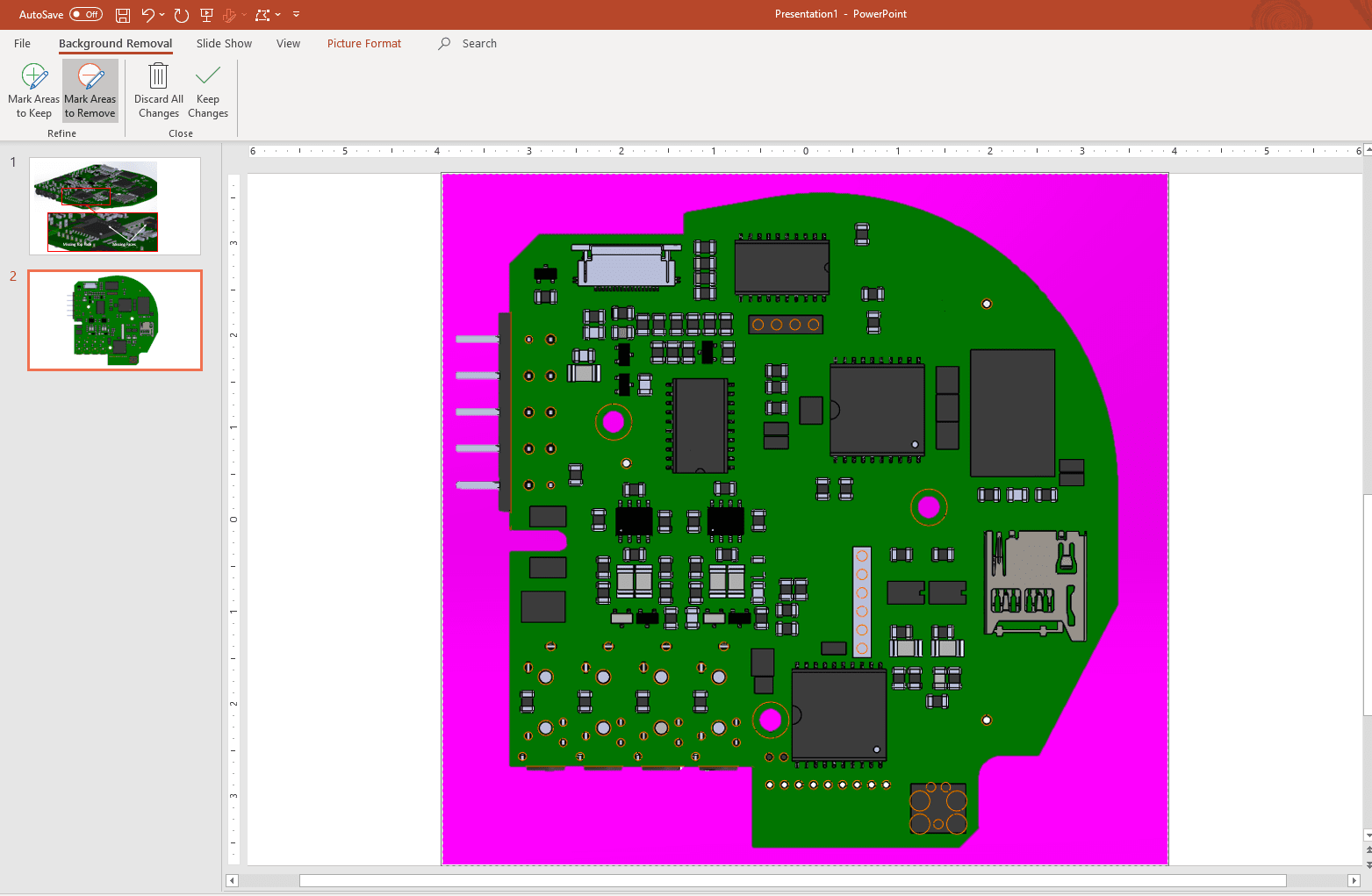Image resolution: width=1372 pixels, height=896 pixels.
Task: Select slide 1 thumbnail
Action: [115, 206]
